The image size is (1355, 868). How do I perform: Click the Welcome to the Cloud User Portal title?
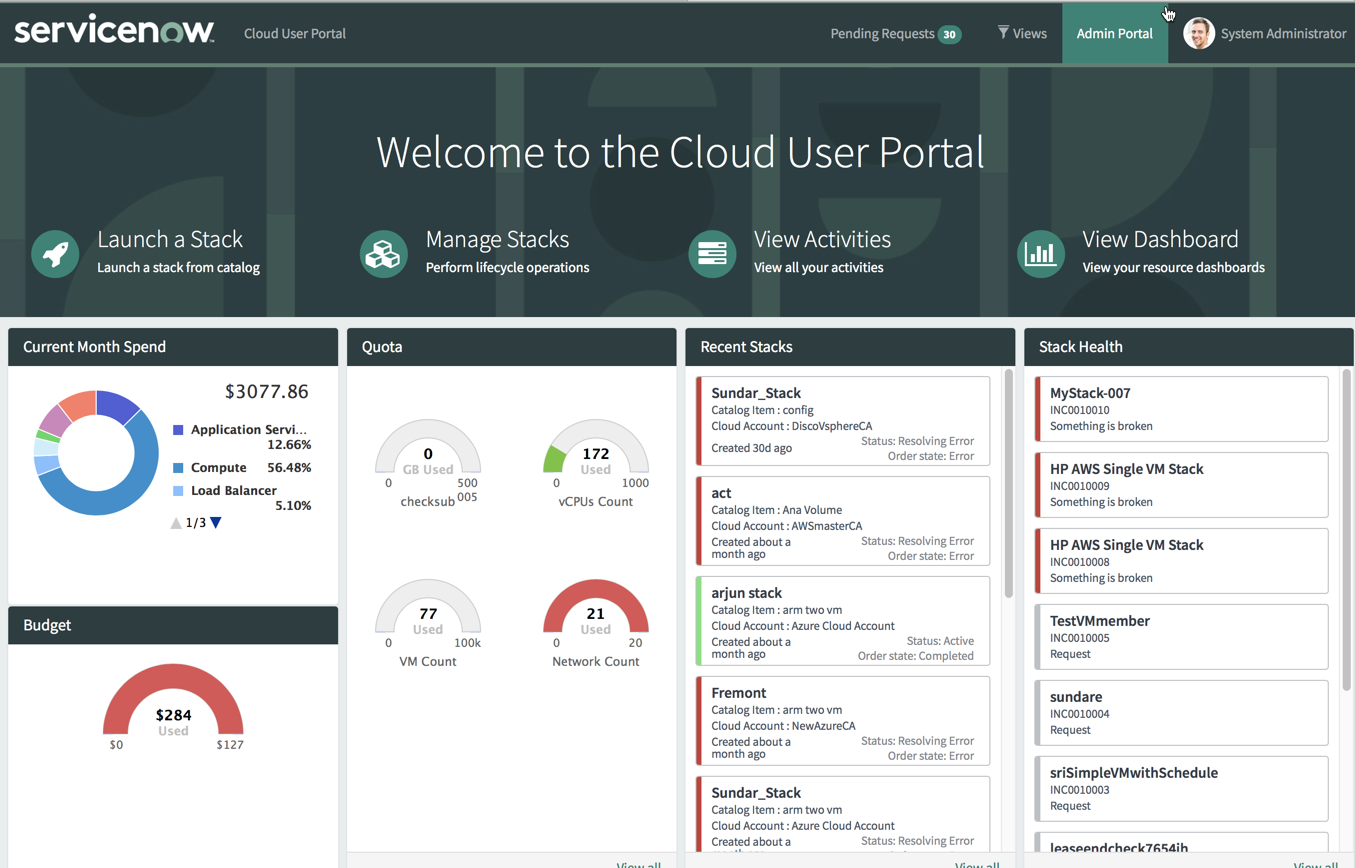[x=680, y=152]
